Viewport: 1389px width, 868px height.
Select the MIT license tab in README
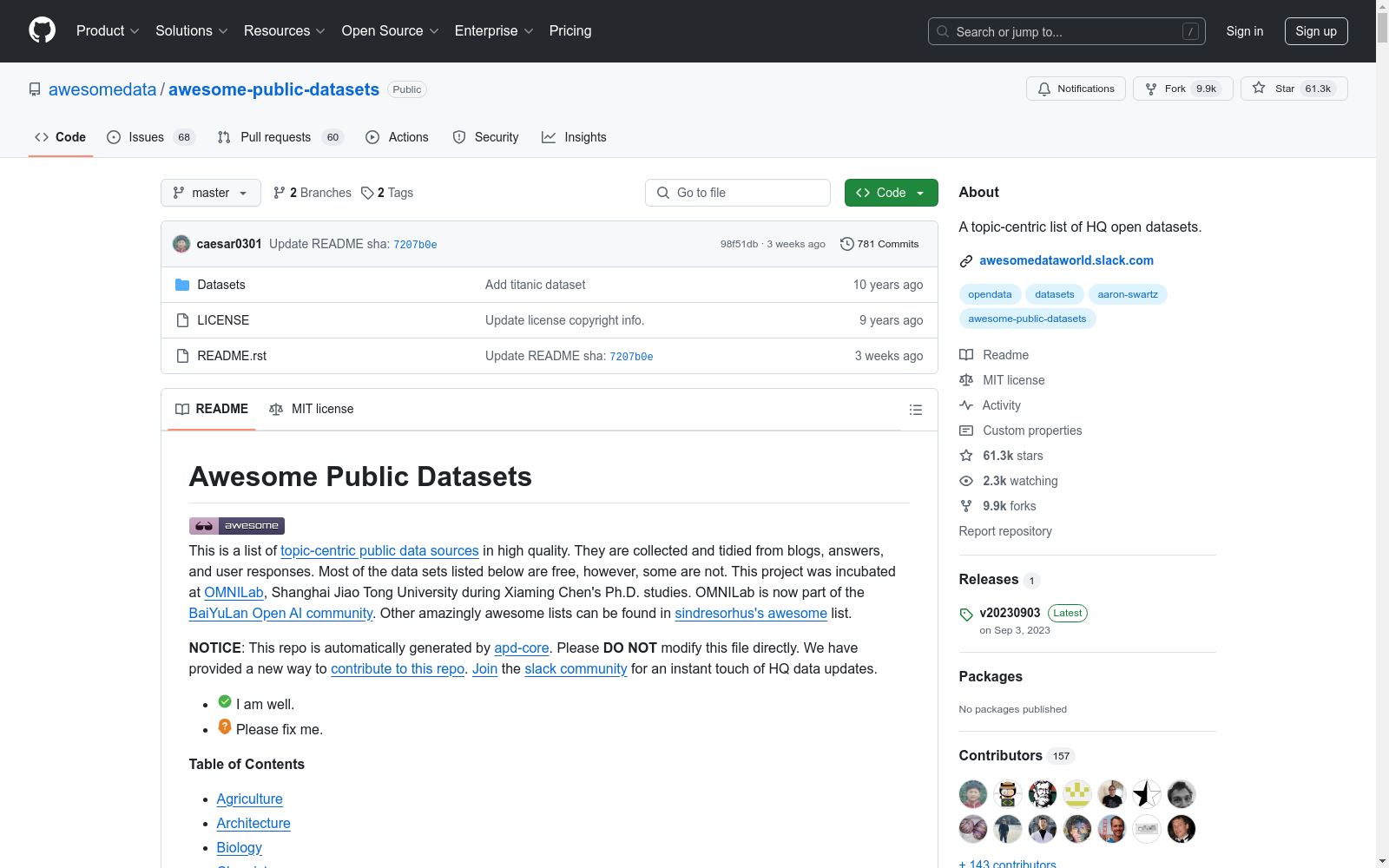(312, 409)
